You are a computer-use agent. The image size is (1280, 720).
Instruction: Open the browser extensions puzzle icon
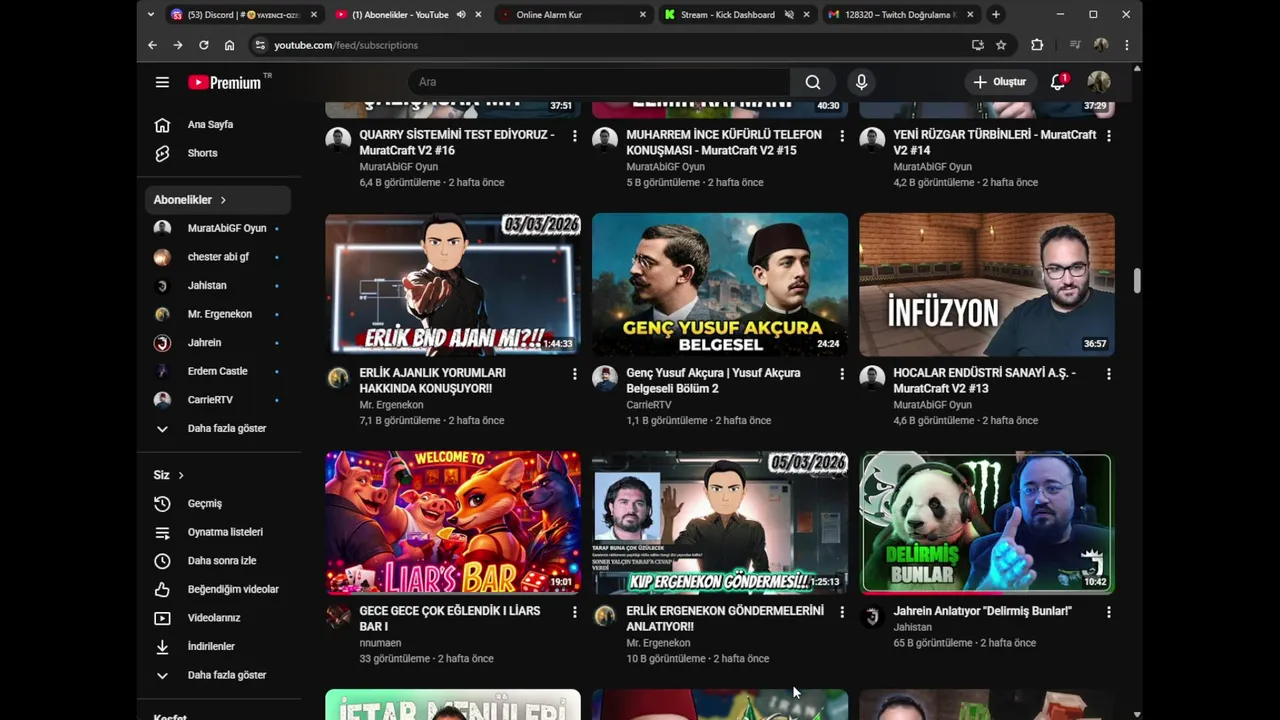point(1037,45)
